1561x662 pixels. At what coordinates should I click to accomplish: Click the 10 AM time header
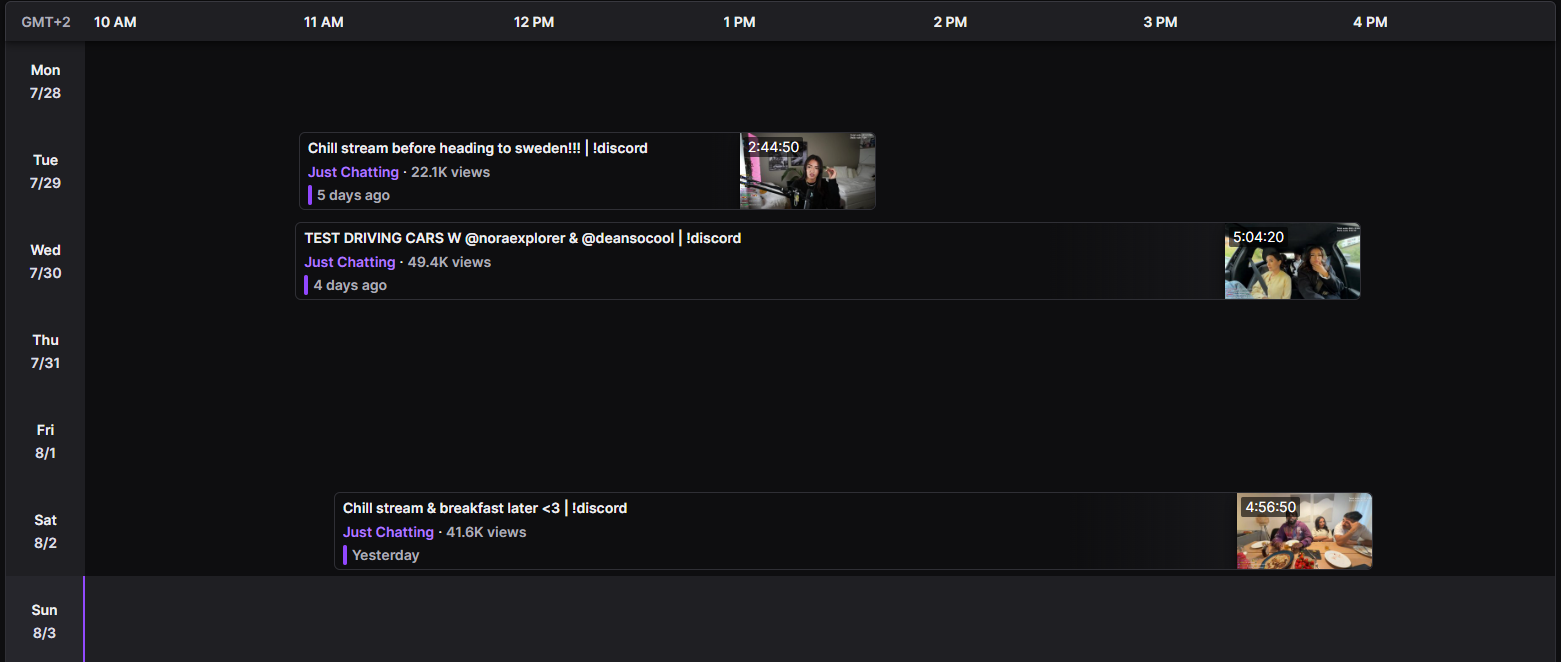(x=115, y=22)
